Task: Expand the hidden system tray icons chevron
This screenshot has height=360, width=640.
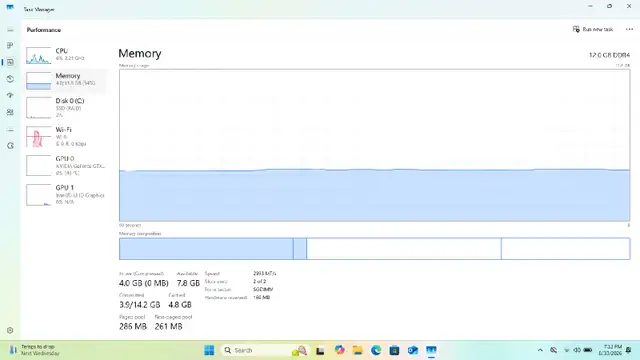Action: (x=540, y=350)
